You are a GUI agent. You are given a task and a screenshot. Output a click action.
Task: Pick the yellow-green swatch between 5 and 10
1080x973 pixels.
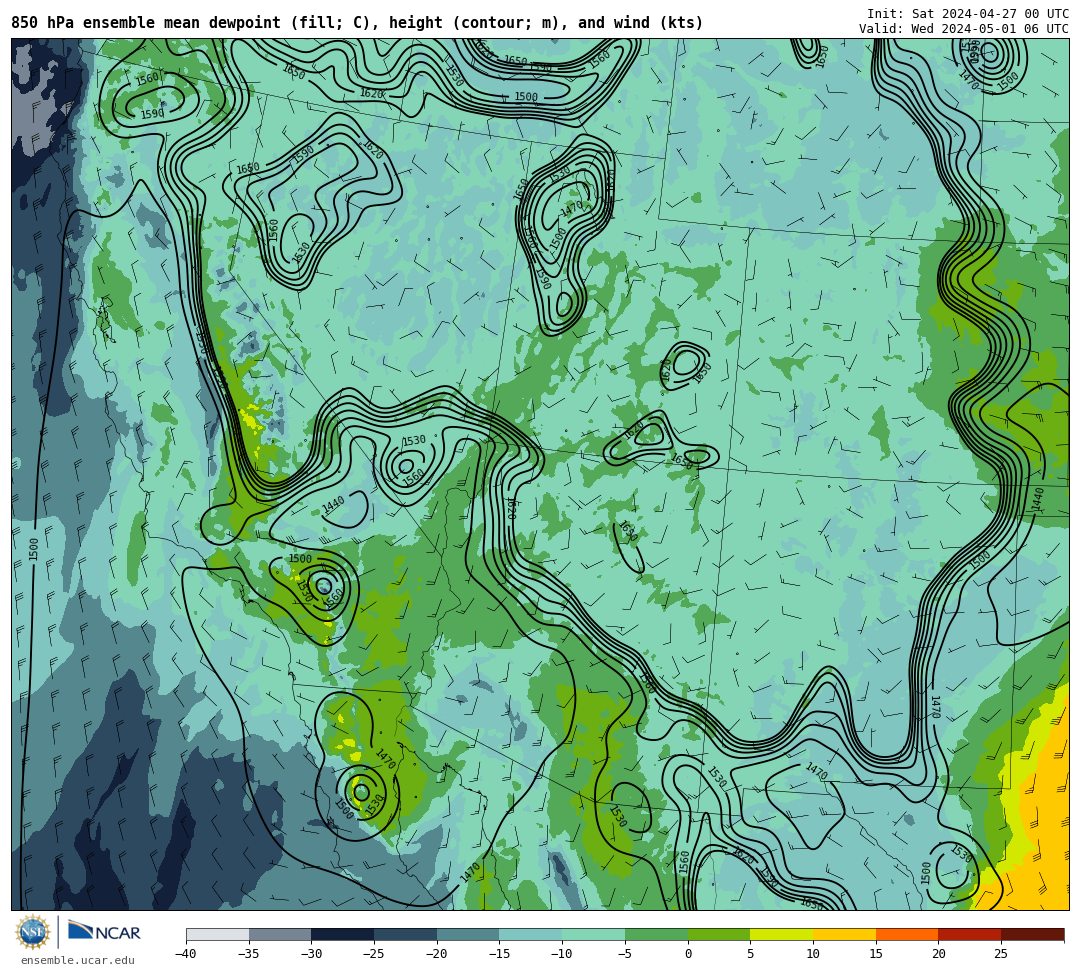pyautogui.click(x=782, y=934)
